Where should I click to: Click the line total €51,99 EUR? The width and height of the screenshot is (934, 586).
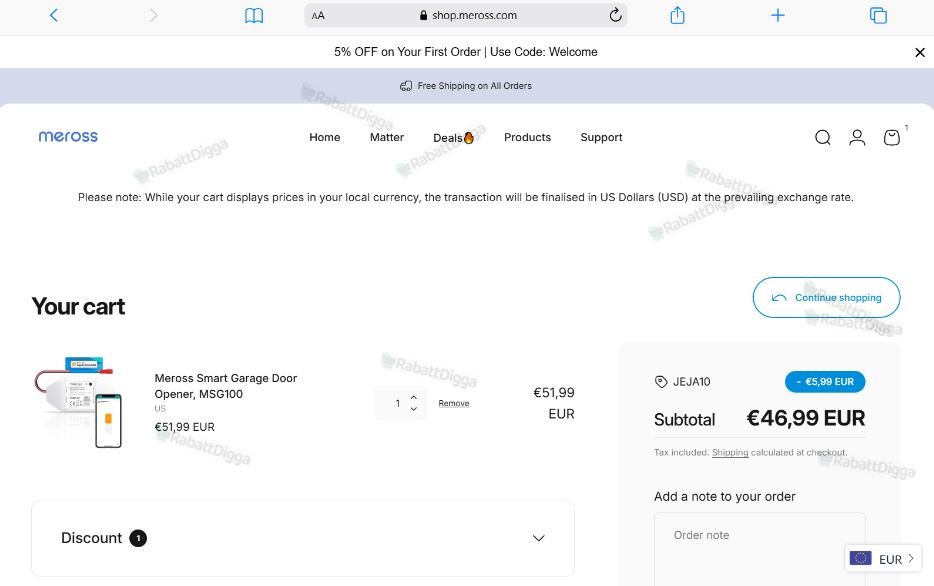point(553,403)
